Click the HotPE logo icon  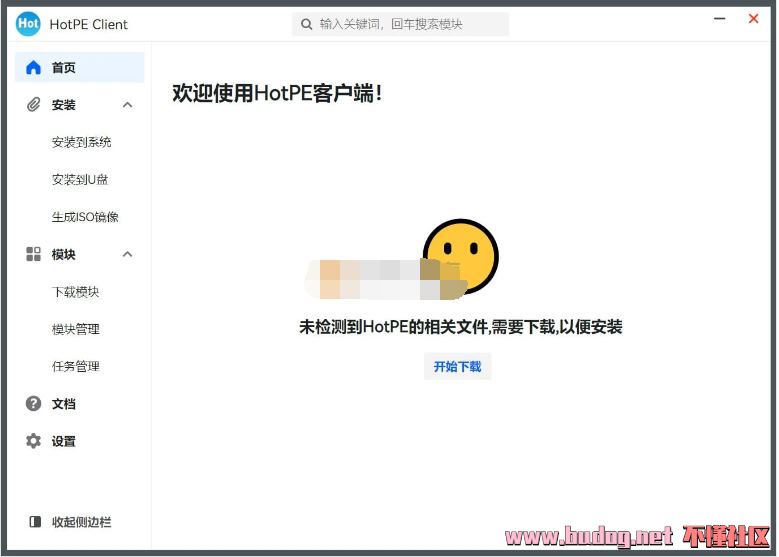[28, 24]
